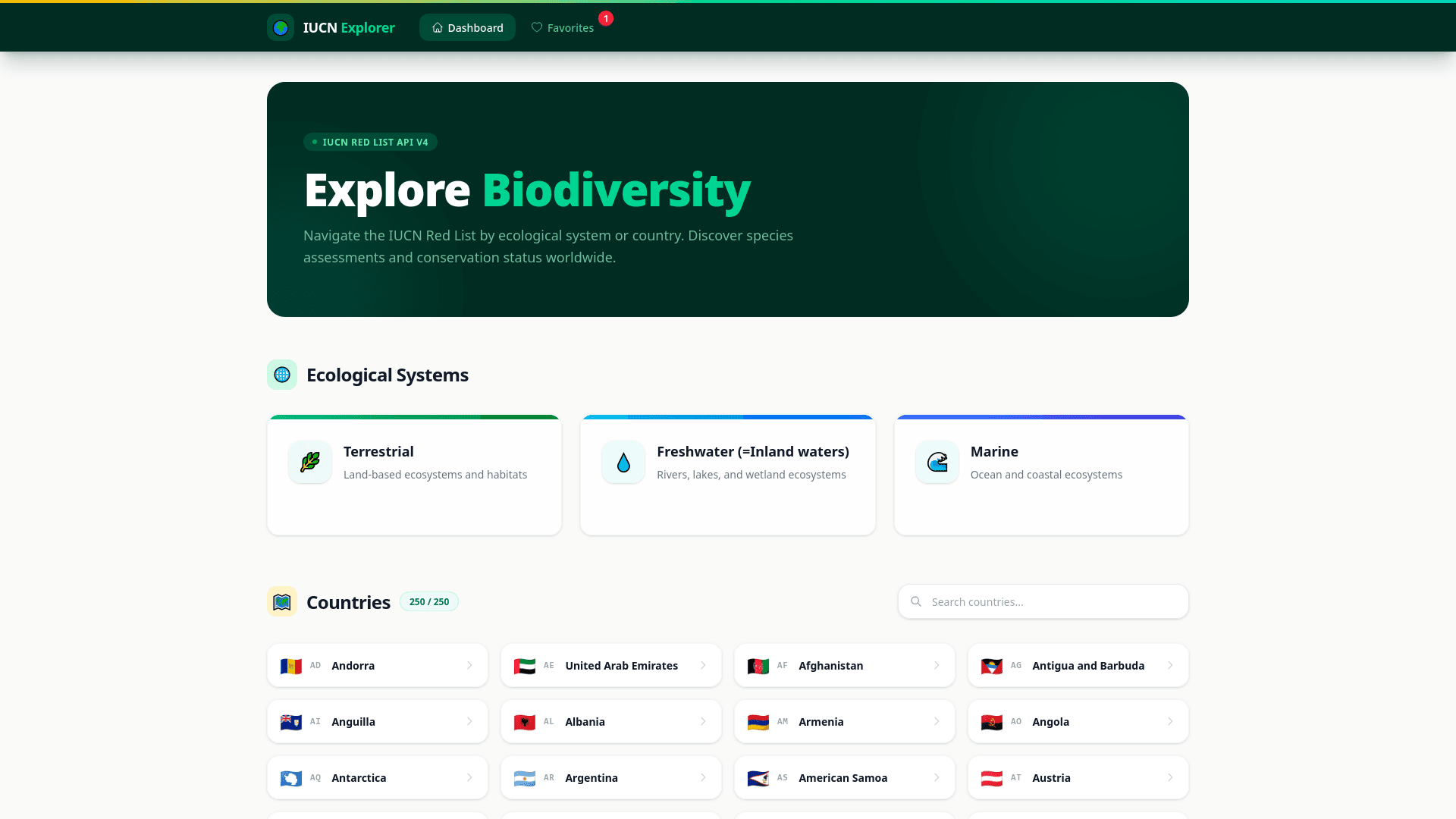Click the Countries map icon
Screen dimensions: 1456x819
(282, 602)
